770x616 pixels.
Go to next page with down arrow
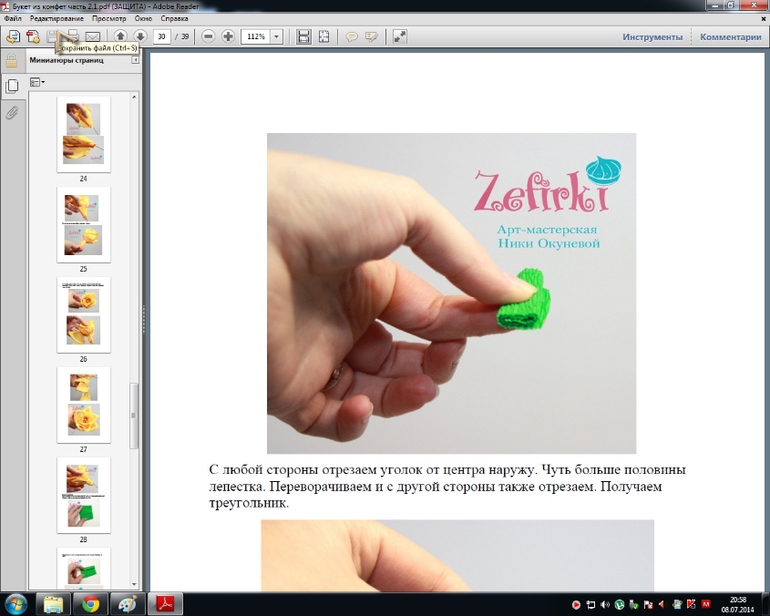pyautogui.click(x=140, y=37)
